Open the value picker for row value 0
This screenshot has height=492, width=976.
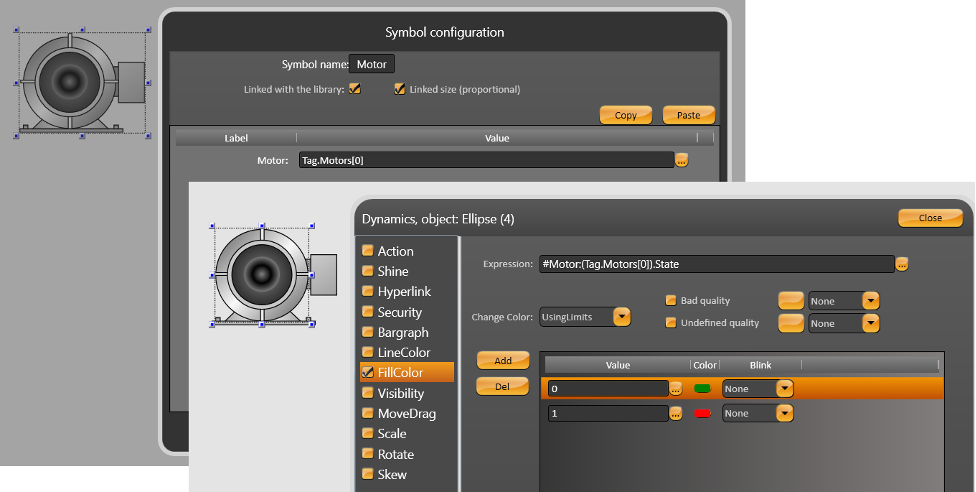676,388
